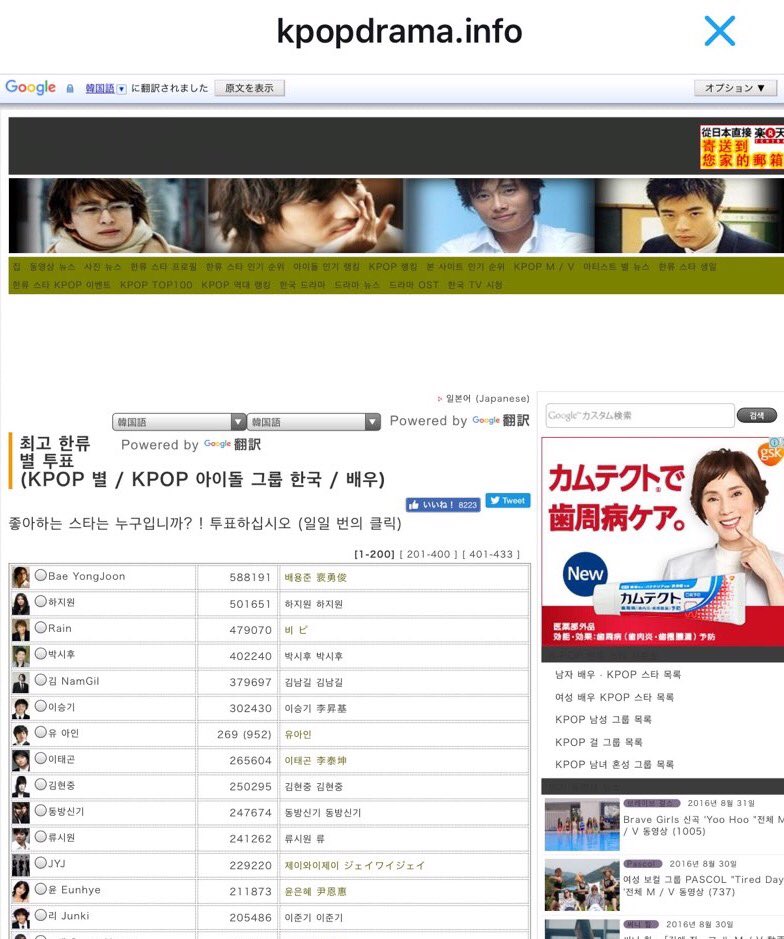Select the 이태곤 radio button
Image resolution: width=784 pixels, height=939 pixels.
pyautogui.click(x=41, y=758)
